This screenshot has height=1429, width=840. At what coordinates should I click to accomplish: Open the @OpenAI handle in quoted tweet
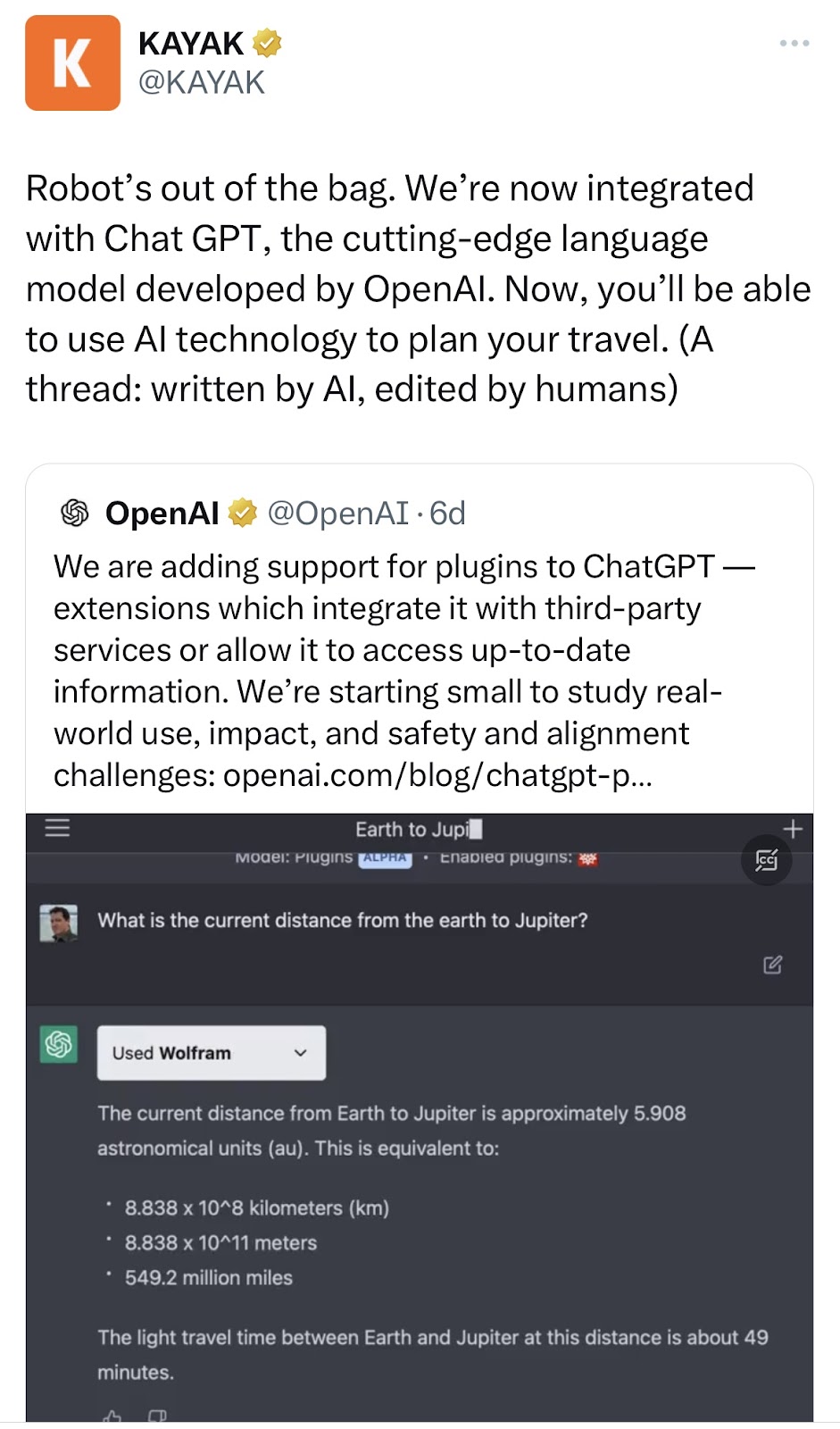point(337,513)
